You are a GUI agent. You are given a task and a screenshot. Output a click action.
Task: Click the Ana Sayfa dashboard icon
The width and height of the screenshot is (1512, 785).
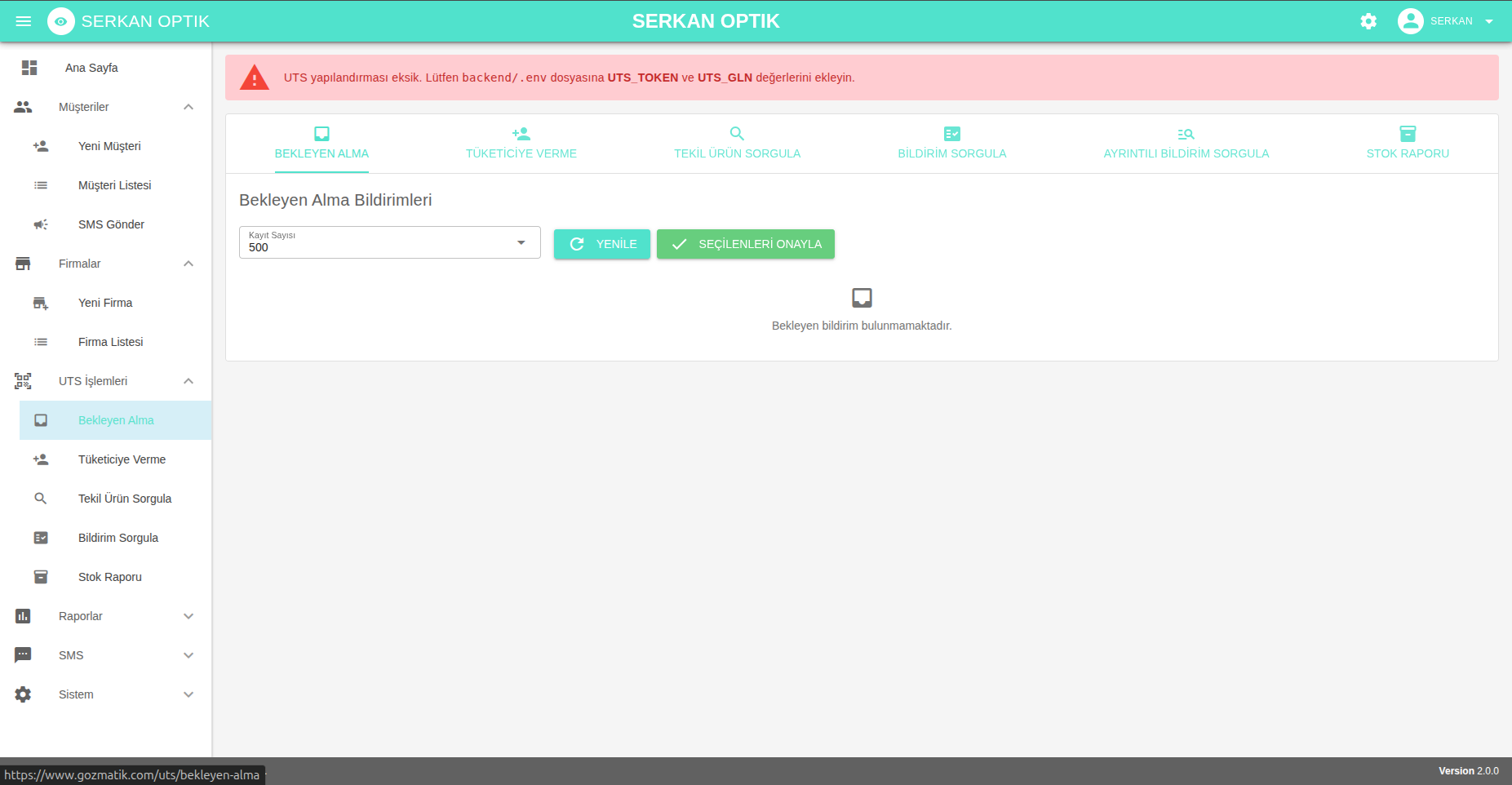(29, 68)
